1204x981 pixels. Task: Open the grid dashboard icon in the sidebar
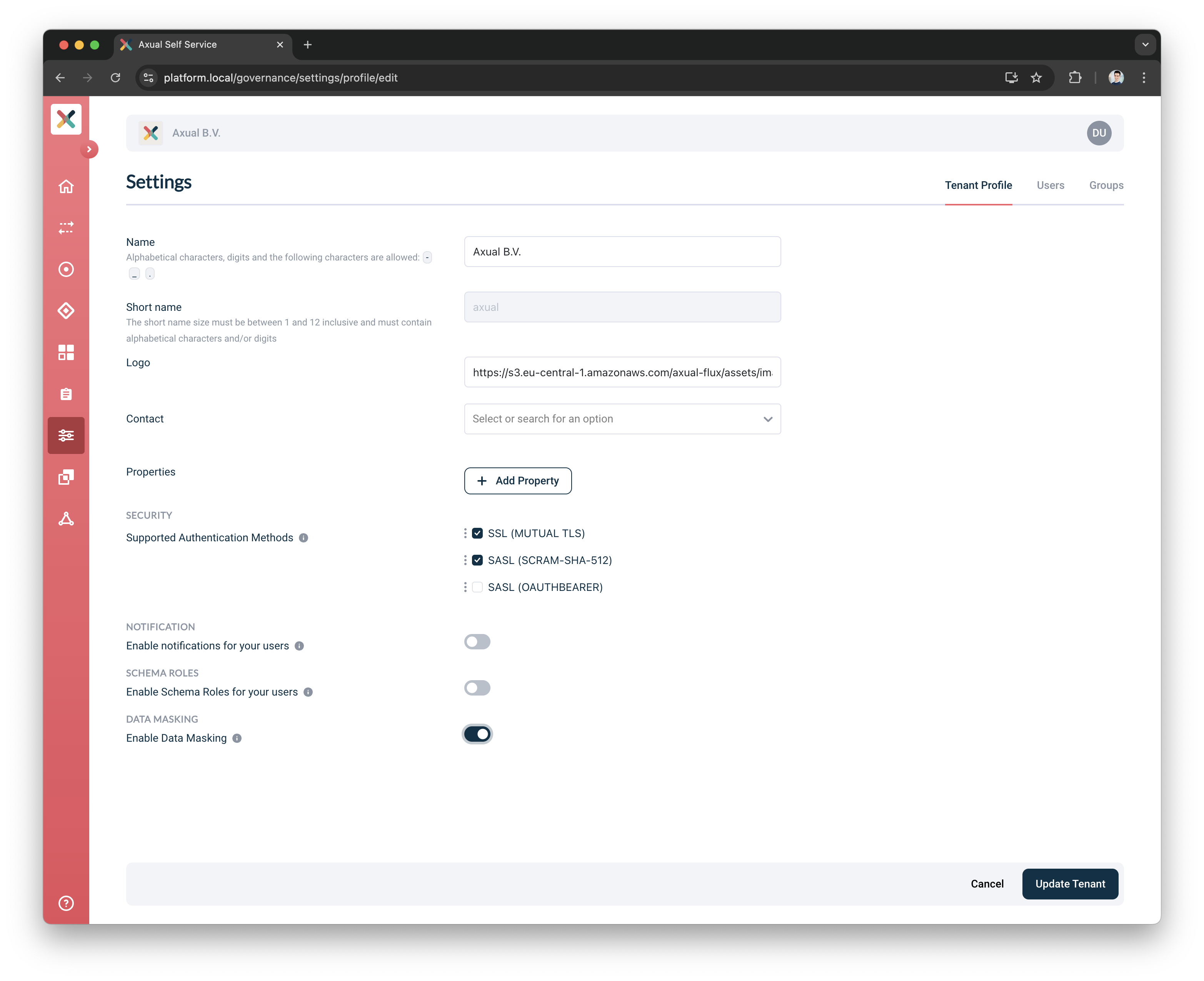tap(66, 353)
